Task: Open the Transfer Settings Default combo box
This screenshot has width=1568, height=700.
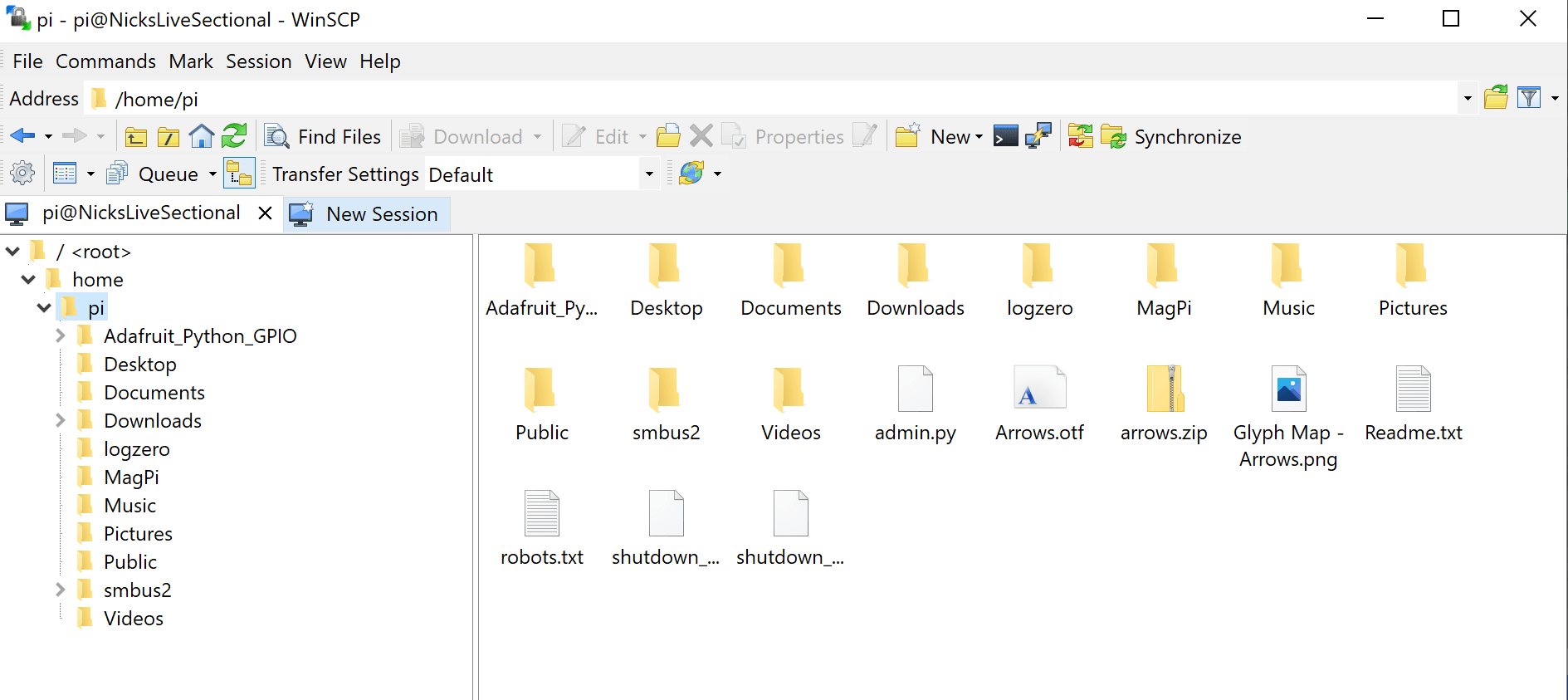Action: (x=542, y=174)
